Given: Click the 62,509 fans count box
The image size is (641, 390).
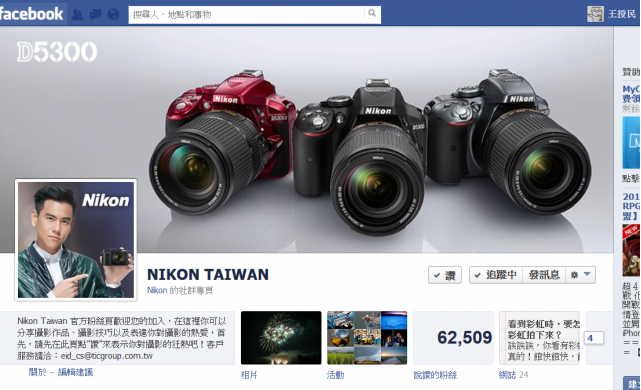Looking at the screenshot, I should pyautogui.click(x=453, y=338).
